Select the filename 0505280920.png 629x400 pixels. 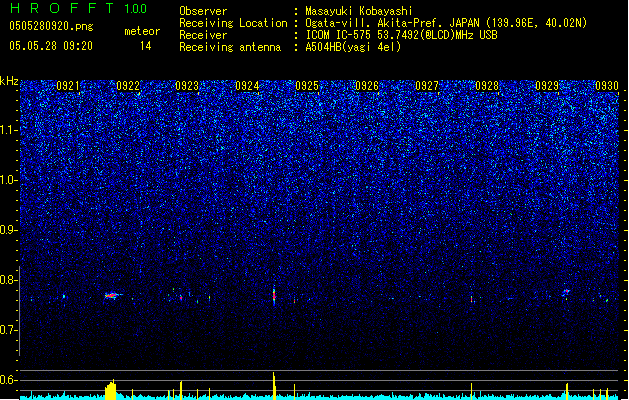[51, 26]
